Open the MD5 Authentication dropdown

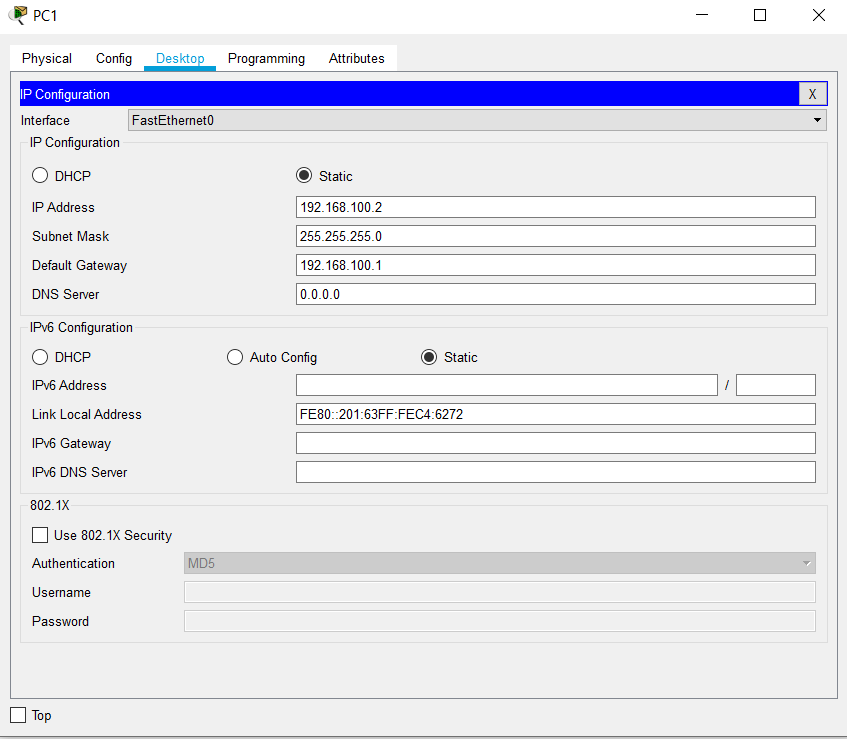(806, 563)
